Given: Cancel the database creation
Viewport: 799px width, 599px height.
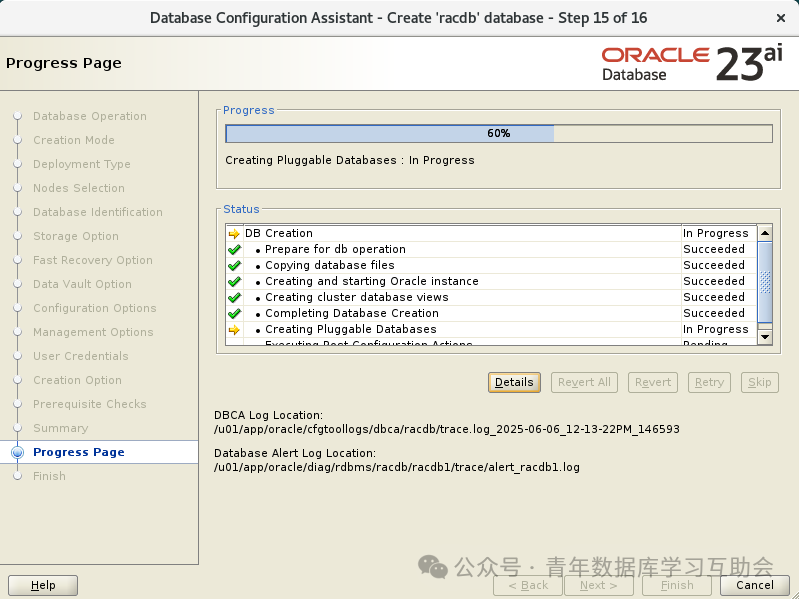Looking at the screenshot, I should 755,585.
